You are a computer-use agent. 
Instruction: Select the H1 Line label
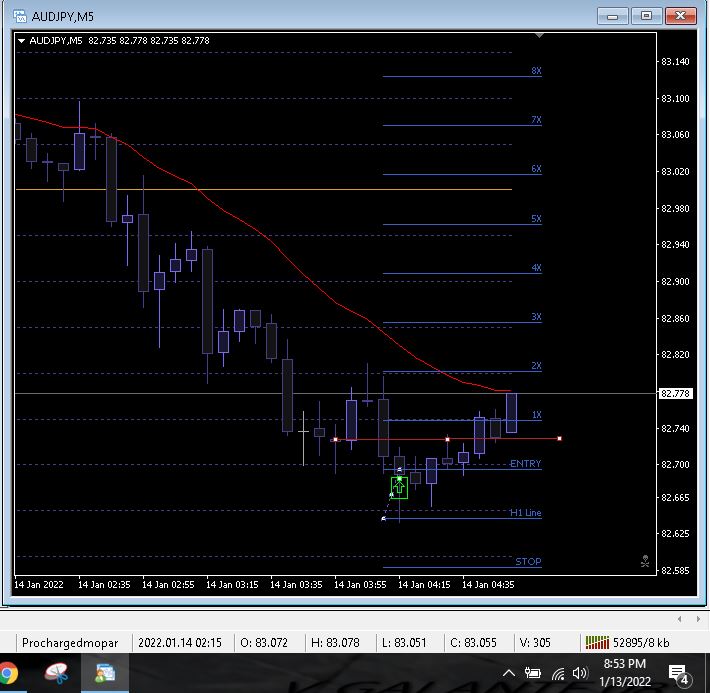[x=525, y=512]
